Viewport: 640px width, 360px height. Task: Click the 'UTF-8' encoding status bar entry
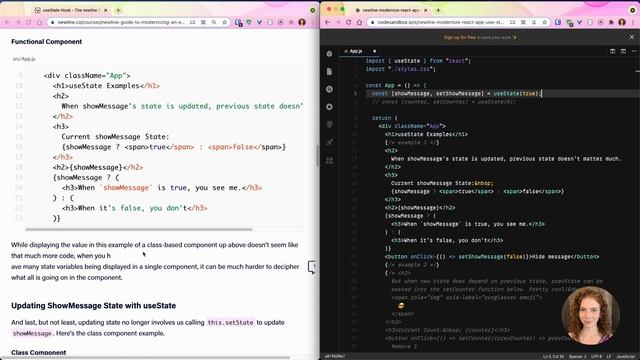click(596, 357)
